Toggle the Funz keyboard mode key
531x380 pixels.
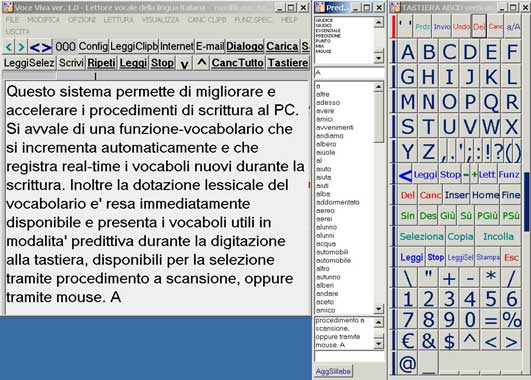point(509,175)
